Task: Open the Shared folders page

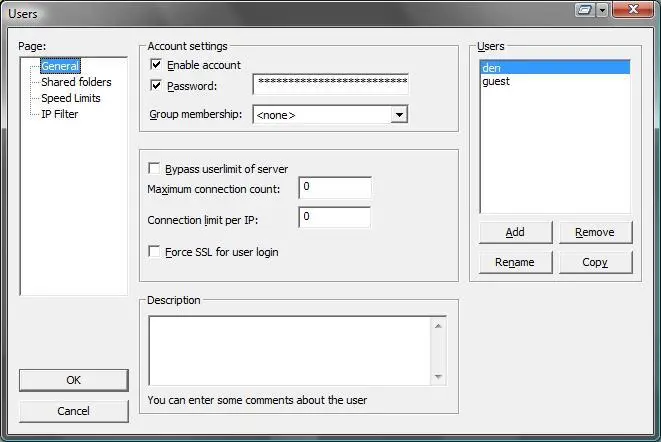Action: coord(76,82)
